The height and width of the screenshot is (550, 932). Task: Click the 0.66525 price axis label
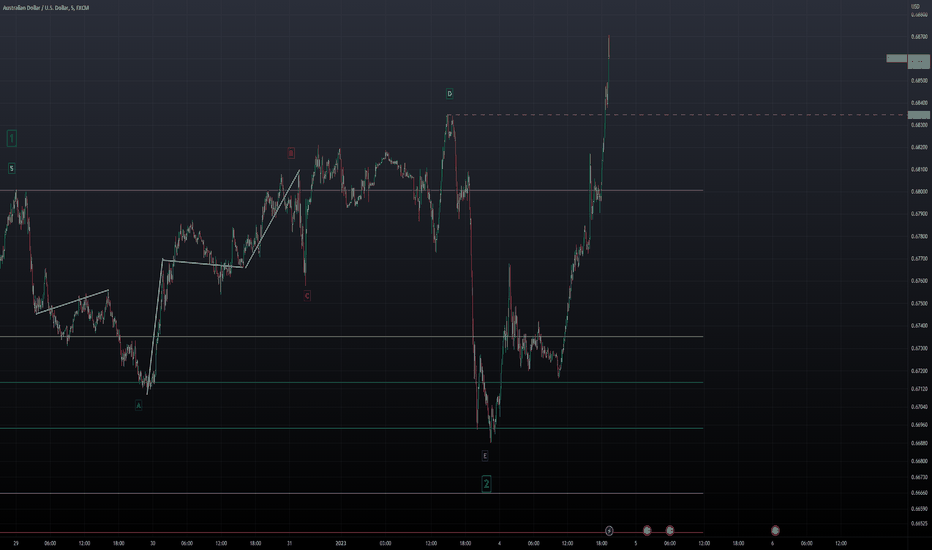tap(919, 524)
